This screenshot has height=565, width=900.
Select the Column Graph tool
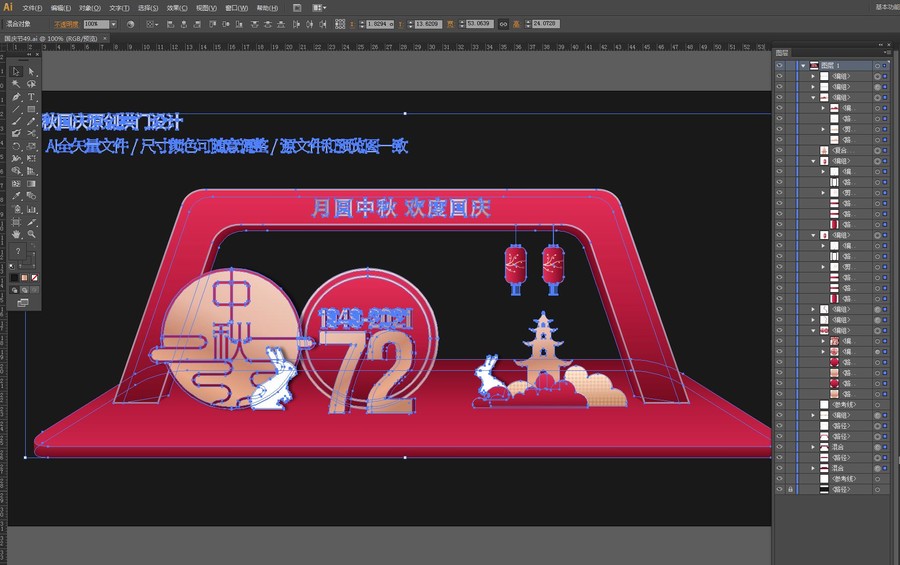click(31, 208)
